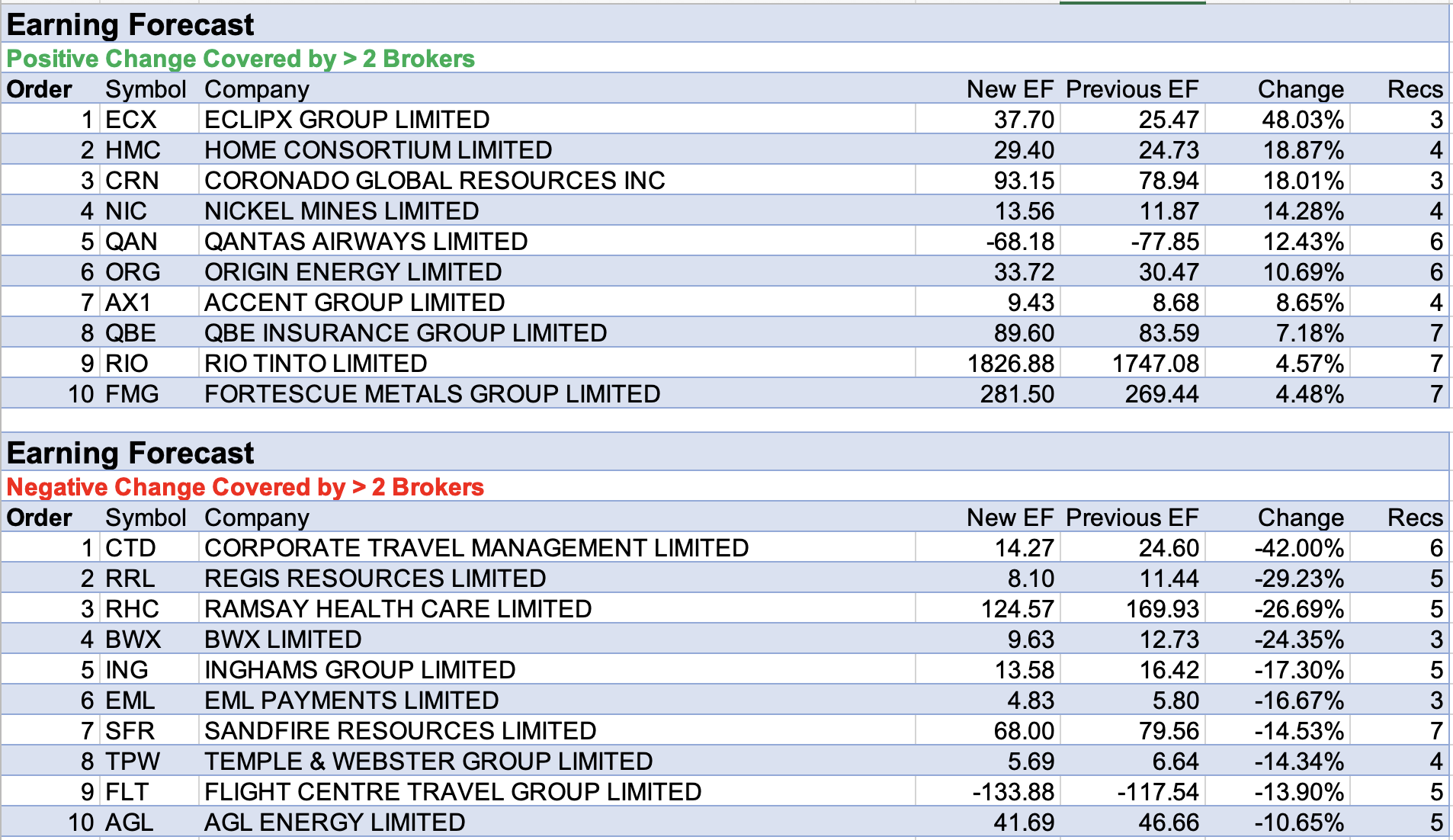The image size is (1453, 840).
Task: Click the RAMSAY HEALTH CARE LIMITED cell
Action: [x=398, y=609]
